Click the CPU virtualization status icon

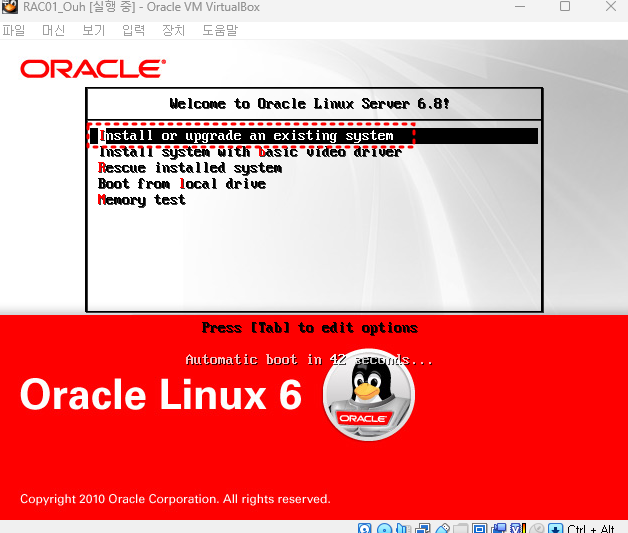518,529
